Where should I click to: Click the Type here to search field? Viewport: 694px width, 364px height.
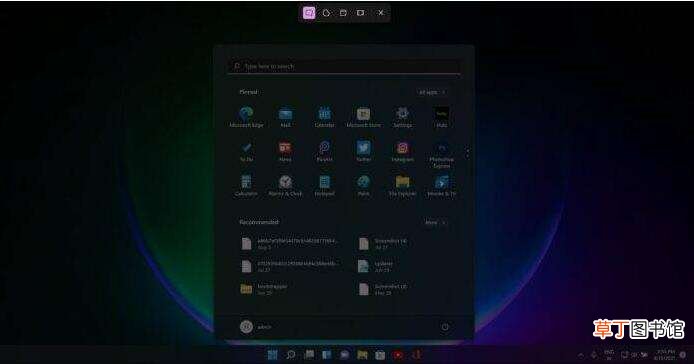[x=344, y=66]
